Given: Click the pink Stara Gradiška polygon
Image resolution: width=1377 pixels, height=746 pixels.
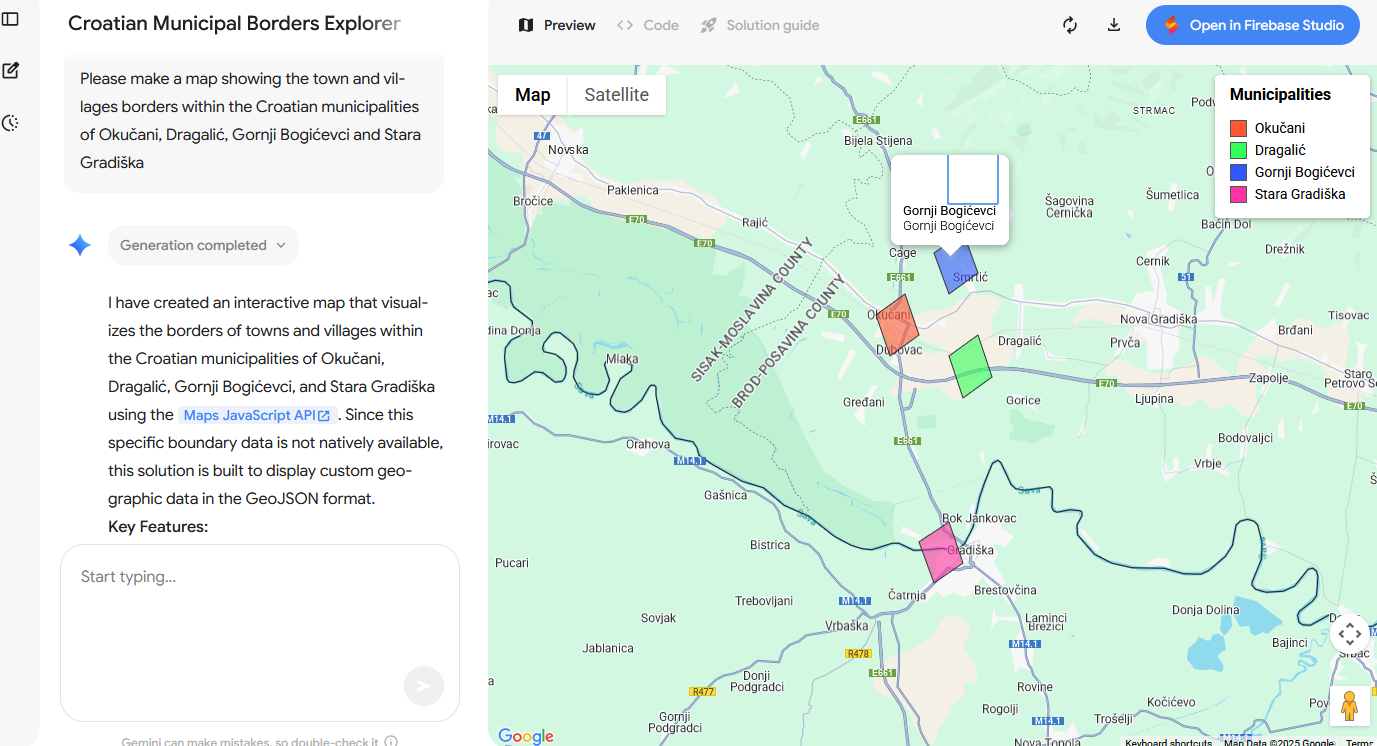Looking at the screenshot, I should 941,553.
